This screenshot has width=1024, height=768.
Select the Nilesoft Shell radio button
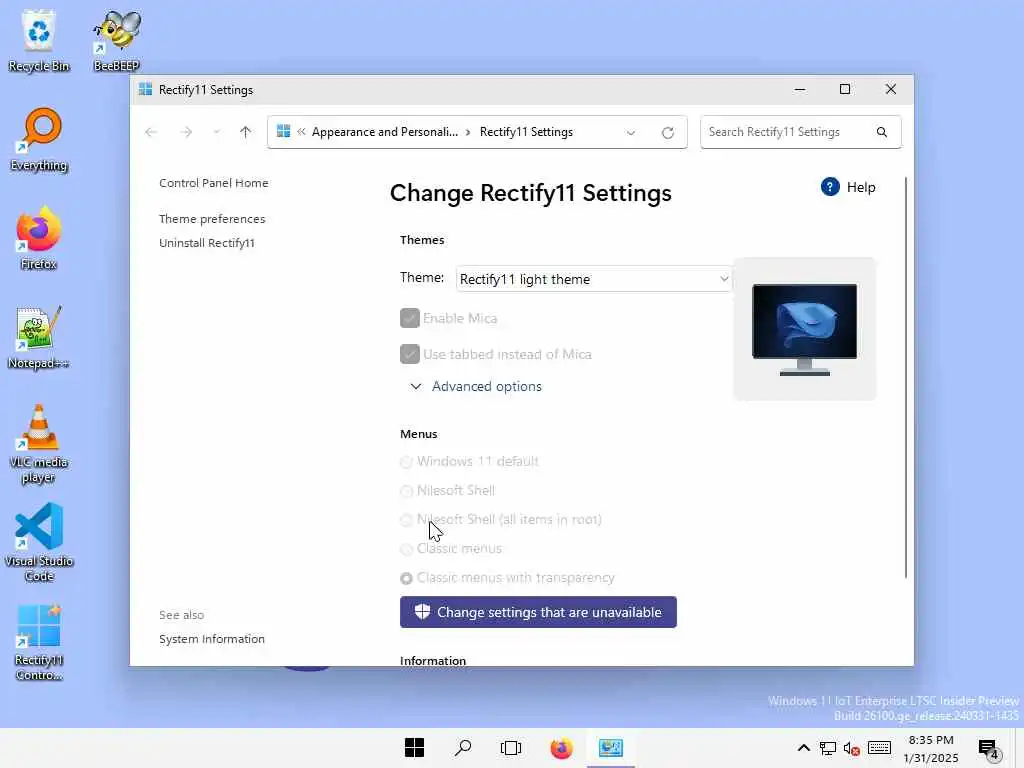(406, 491)
